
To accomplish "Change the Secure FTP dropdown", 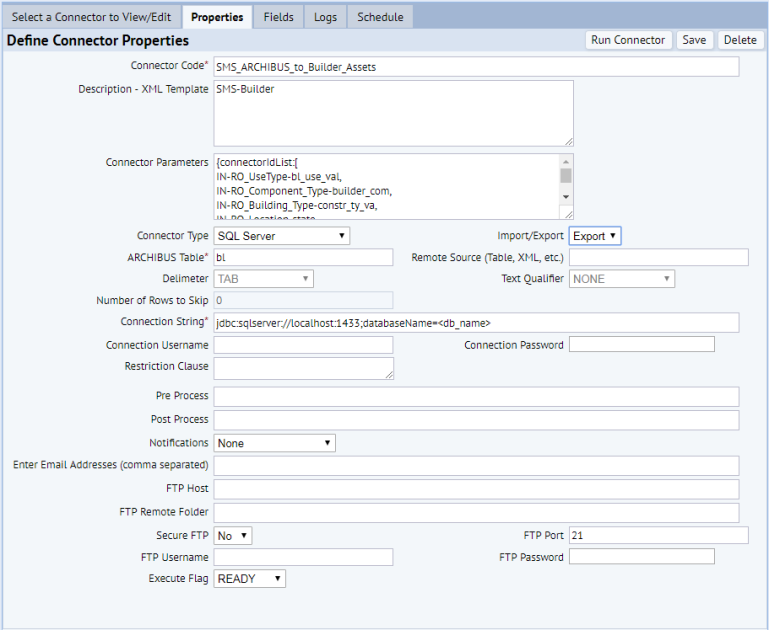I will [233, 536].
